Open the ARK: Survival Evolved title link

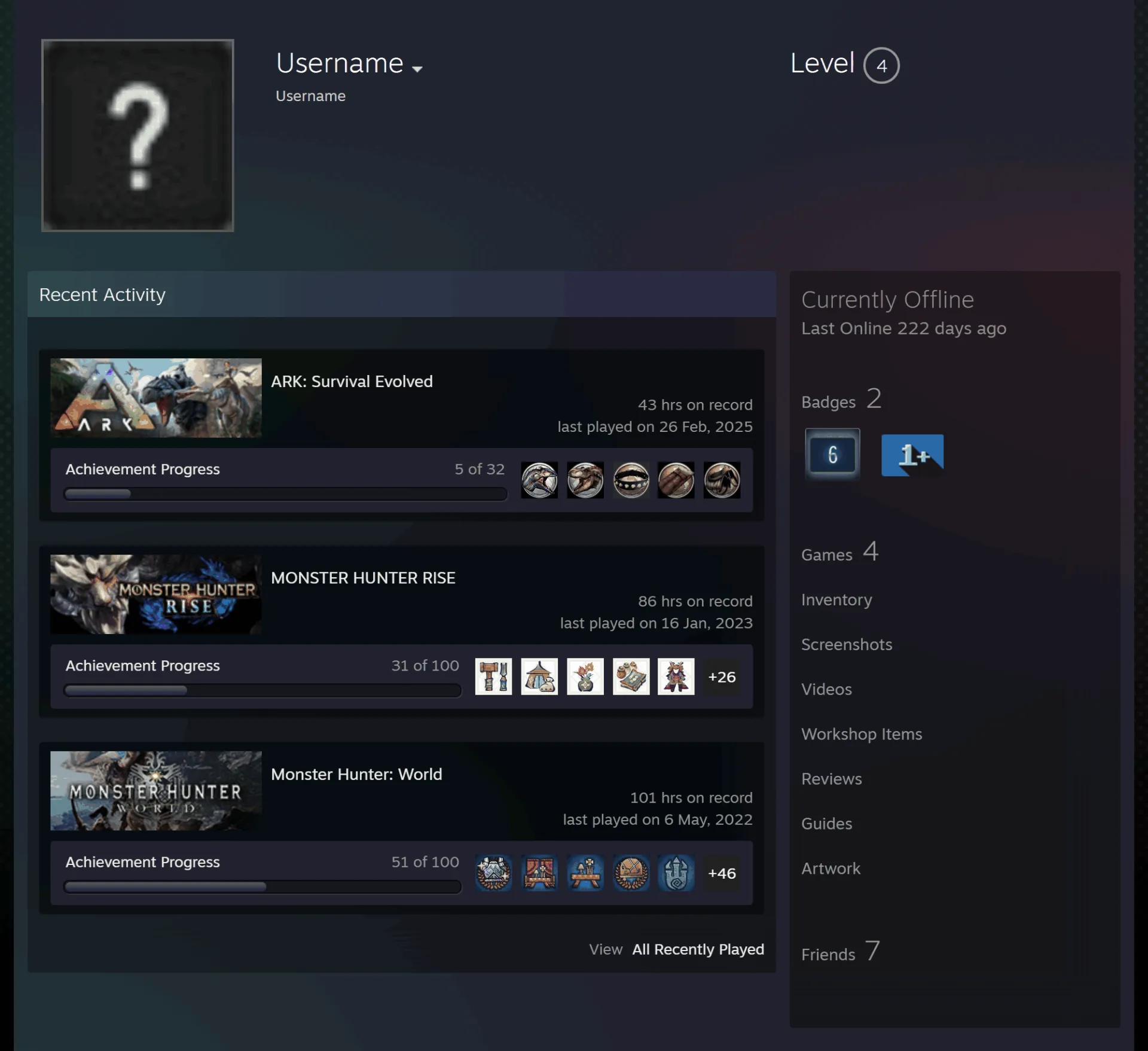pos(352,381)
